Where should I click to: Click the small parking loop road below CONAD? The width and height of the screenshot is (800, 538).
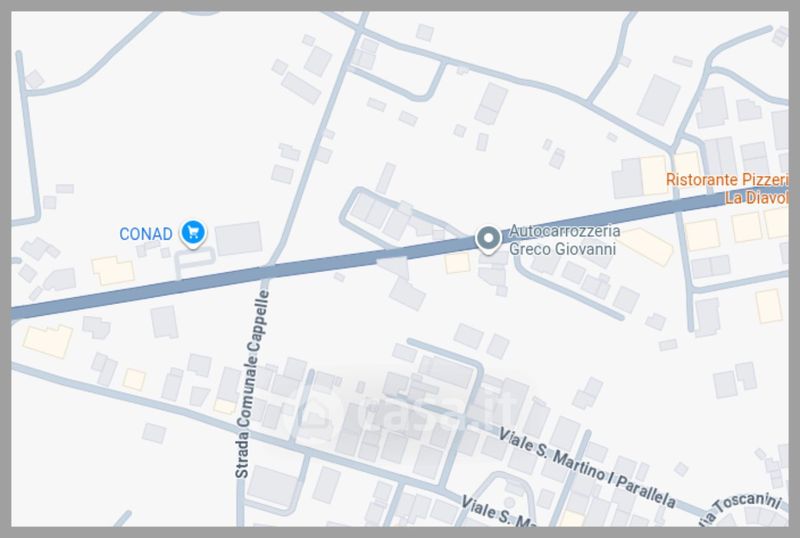(x=194, y=262)
